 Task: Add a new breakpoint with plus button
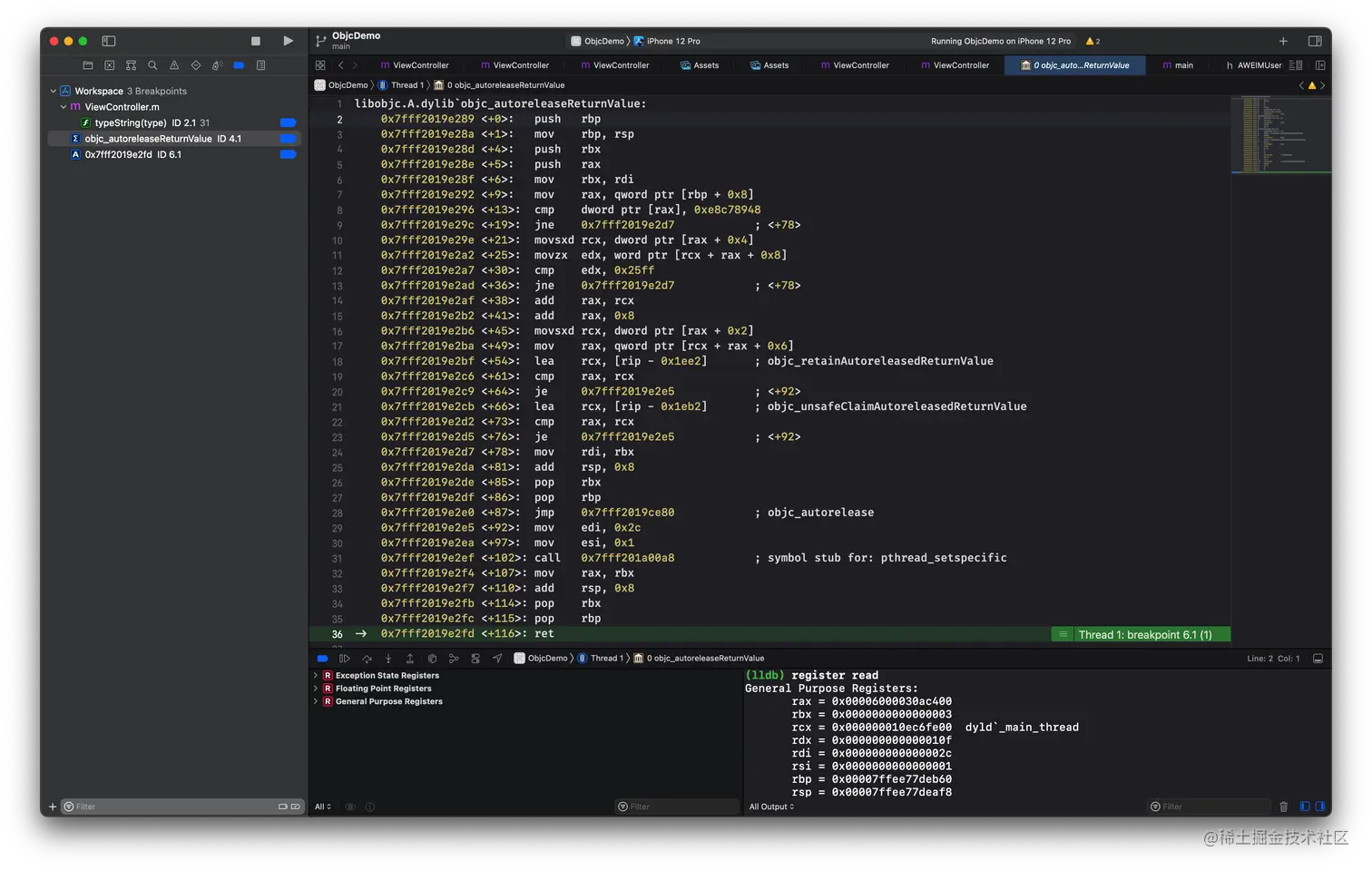[x=53, y=806]
